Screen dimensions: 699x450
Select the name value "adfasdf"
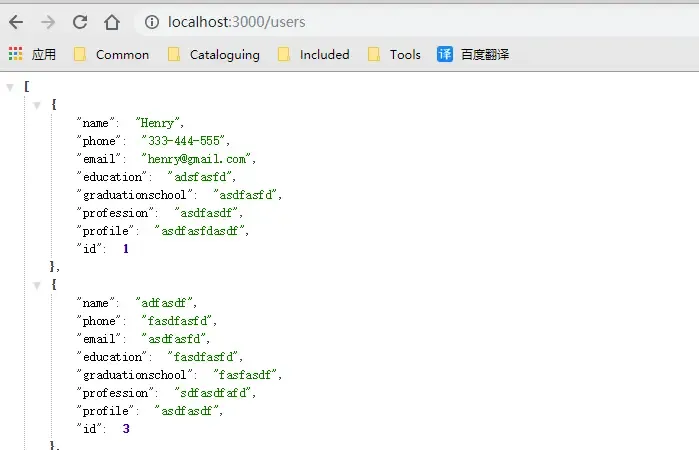pyautogui.click(x=164, y=303)
